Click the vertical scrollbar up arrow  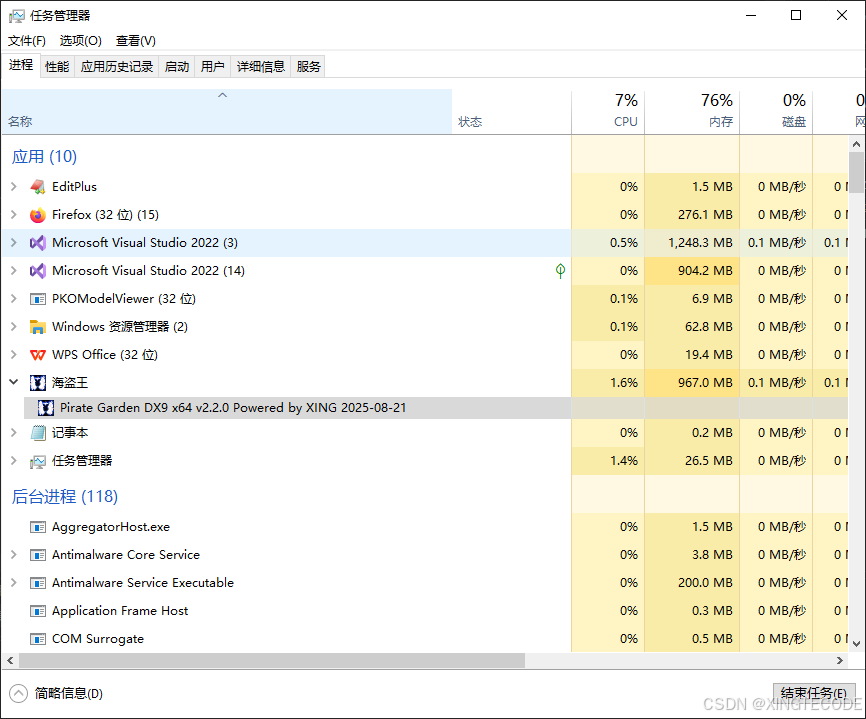click(856, 144)
